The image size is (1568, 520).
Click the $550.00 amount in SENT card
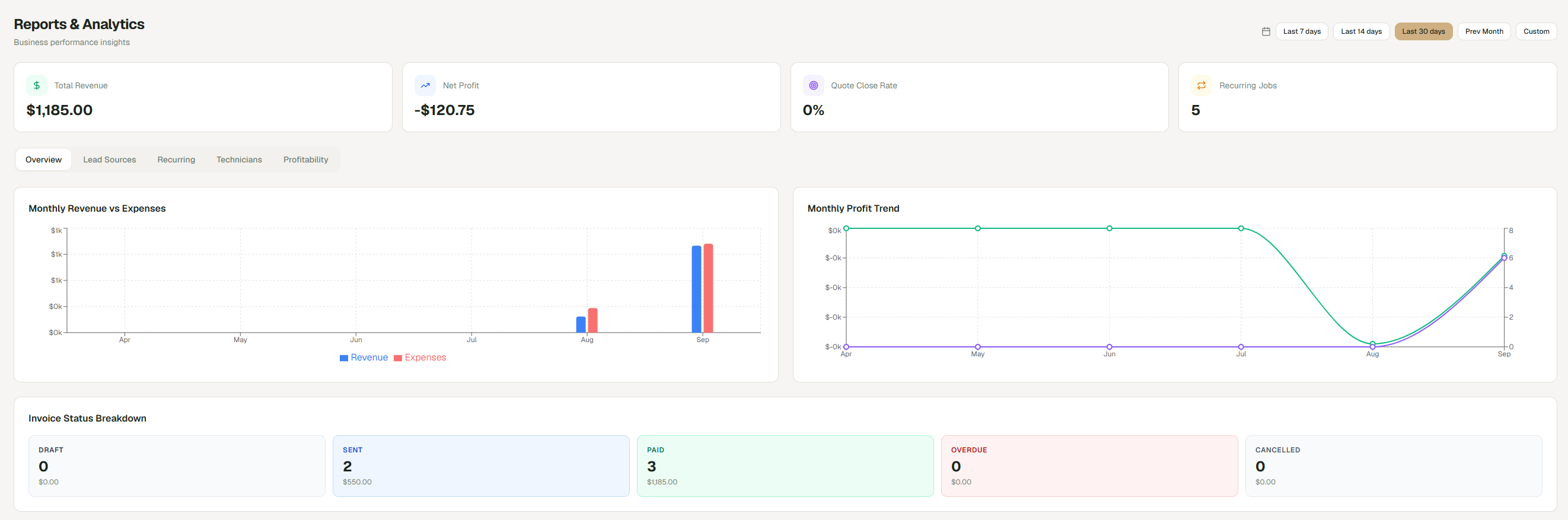(x=357, y=481)
